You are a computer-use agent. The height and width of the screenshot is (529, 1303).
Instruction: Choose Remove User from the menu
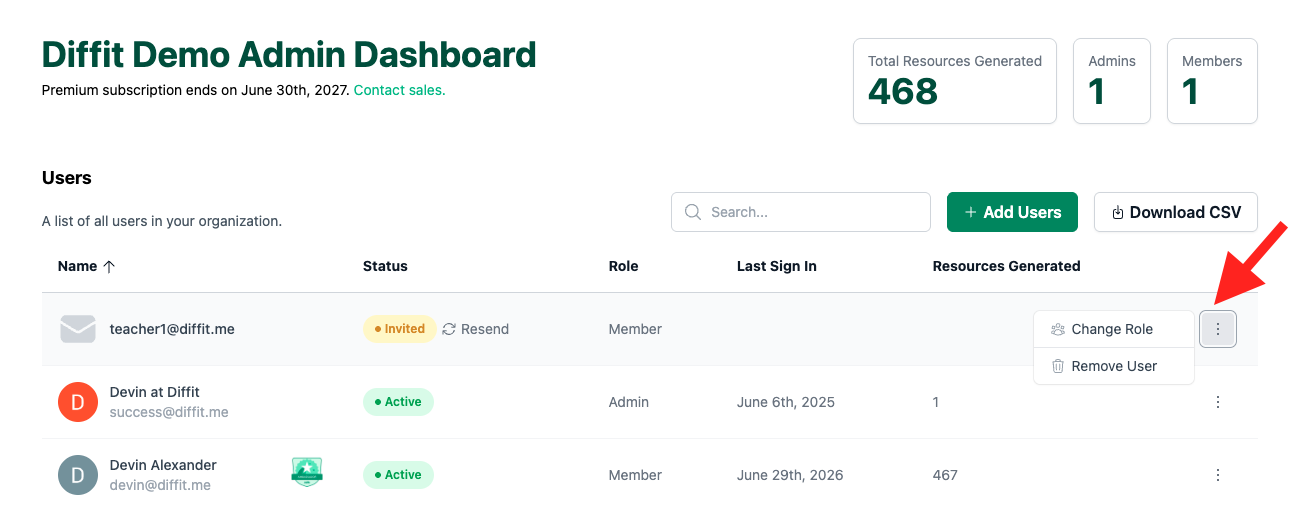pyautogui.click(x=1114, y=366)
